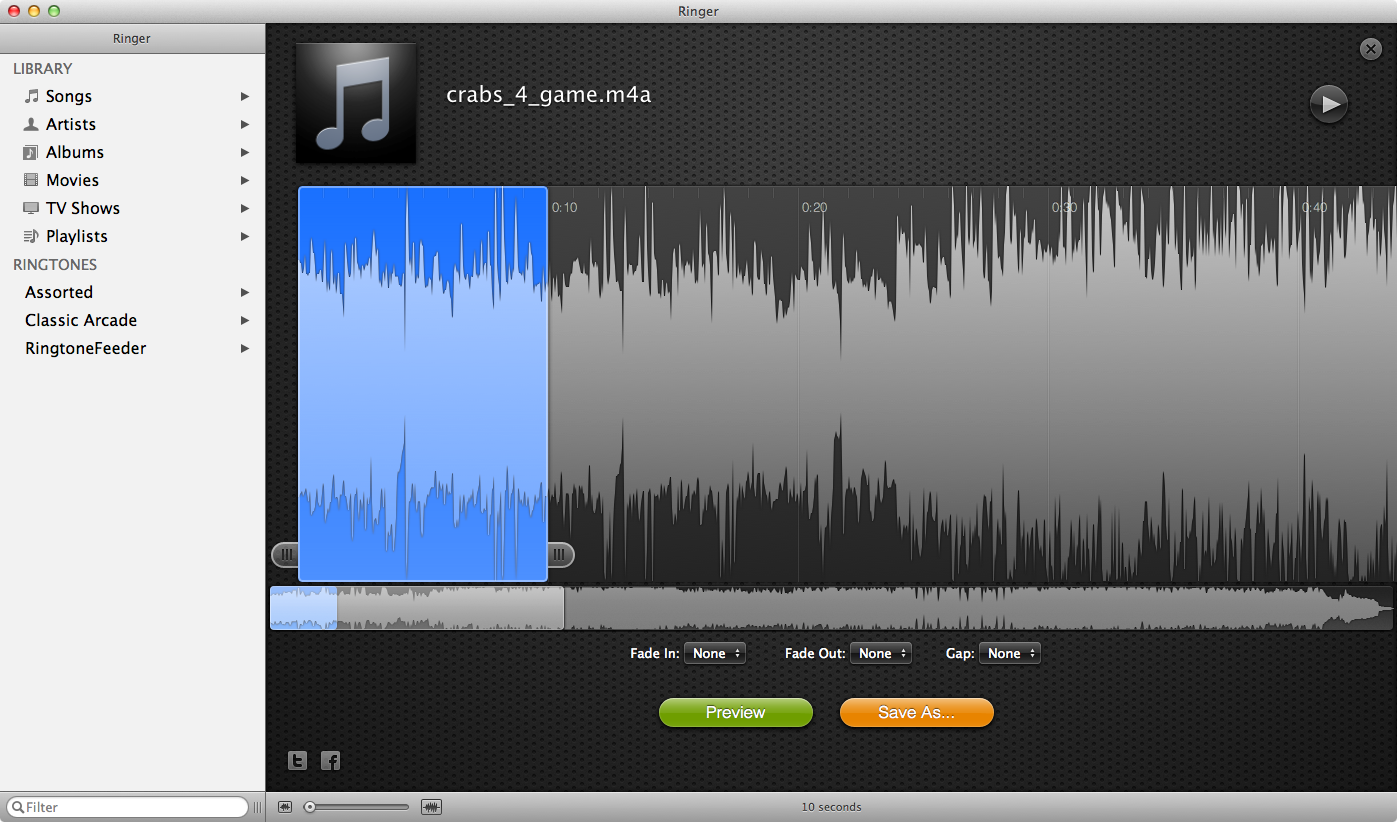Click the right selection trim handle
Image resolution: width=1397 pixels, height=822 pixels.
(561, 554)
